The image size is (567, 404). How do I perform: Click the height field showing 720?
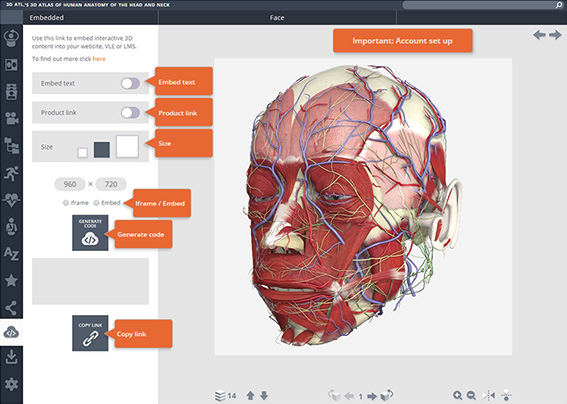pos(111,184)
